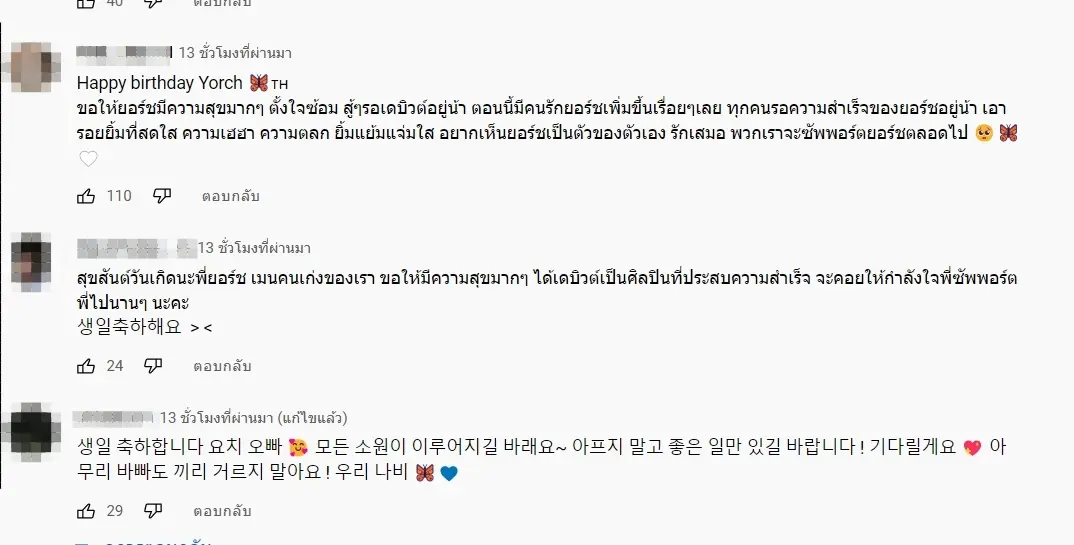This screenshot has width=1074, height=545.
Task: Like the comment with 24 likes
Action: (x=87, y=366)
